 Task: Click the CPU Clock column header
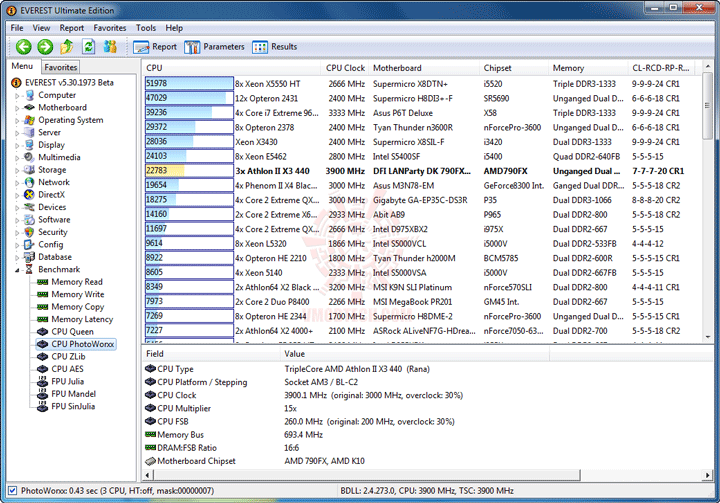(345, 68)
